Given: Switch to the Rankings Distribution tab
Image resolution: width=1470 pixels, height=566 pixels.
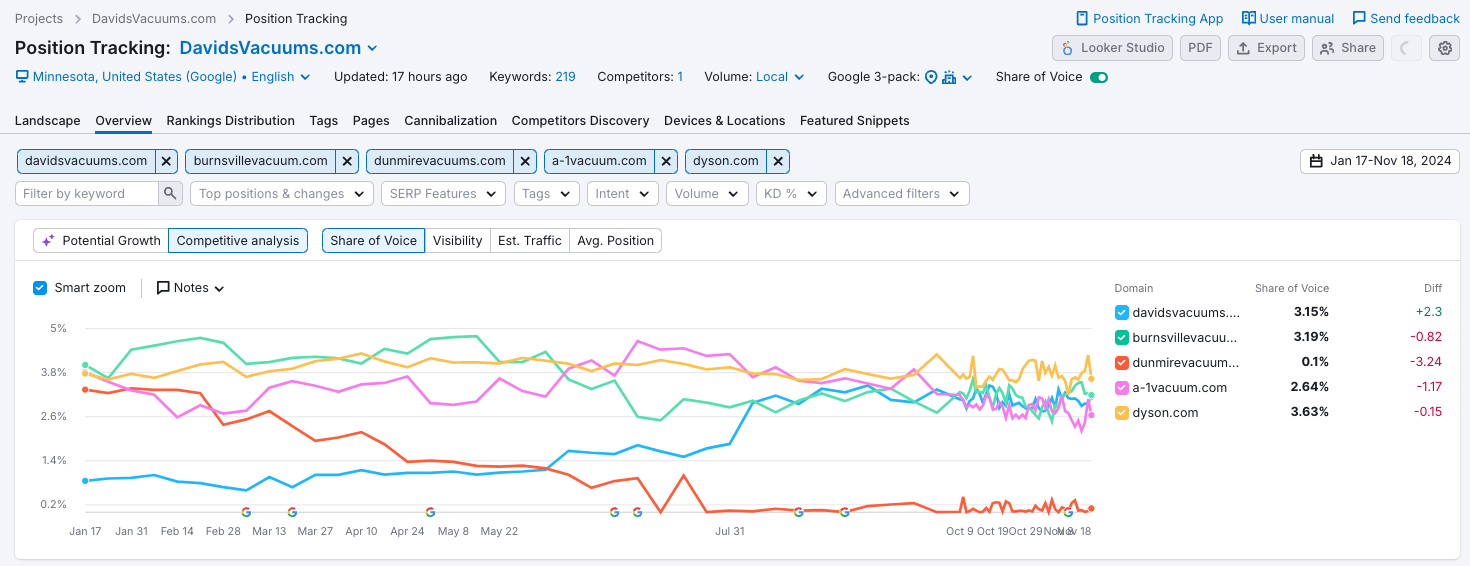Looking at the screenshot, I should pyautogui.click(x=230, y=121).
